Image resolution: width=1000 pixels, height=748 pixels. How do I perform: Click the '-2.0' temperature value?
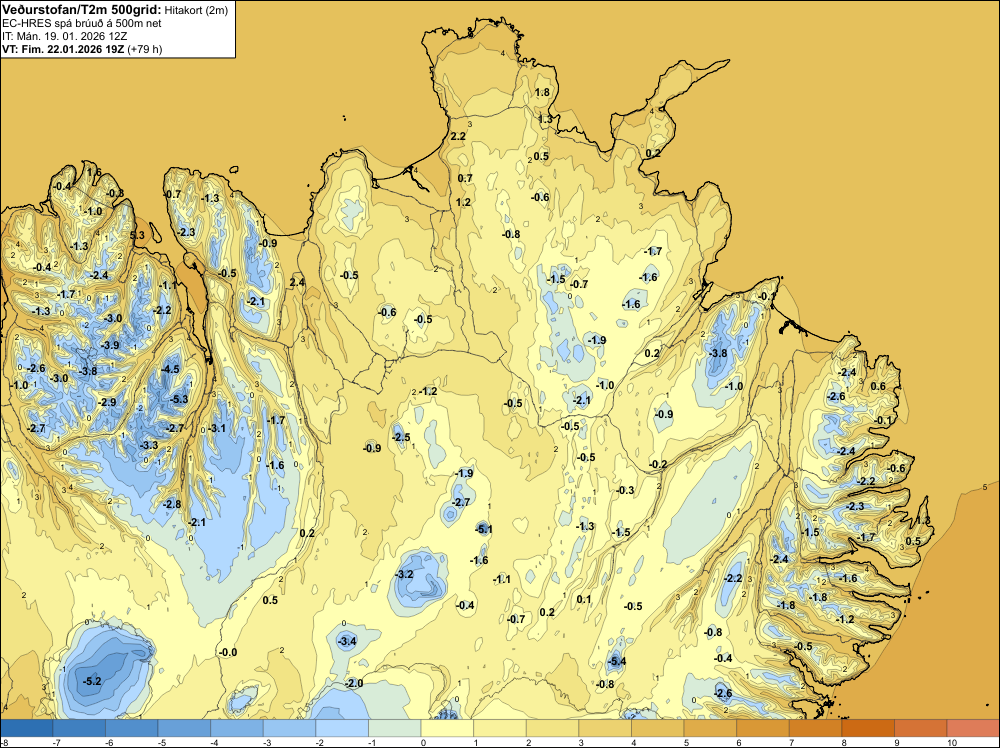click(x=354, y=683)
